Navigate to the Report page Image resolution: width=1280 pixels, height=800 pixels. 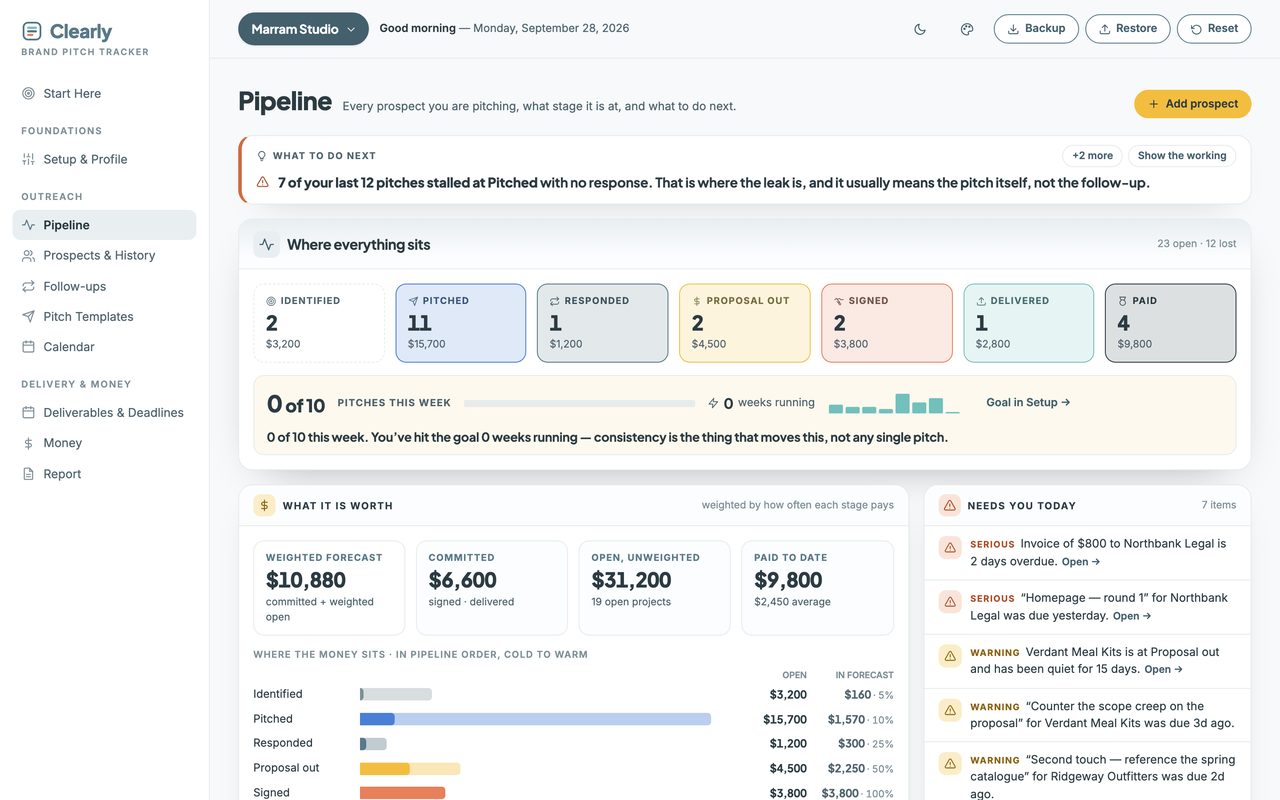(104, 474)
